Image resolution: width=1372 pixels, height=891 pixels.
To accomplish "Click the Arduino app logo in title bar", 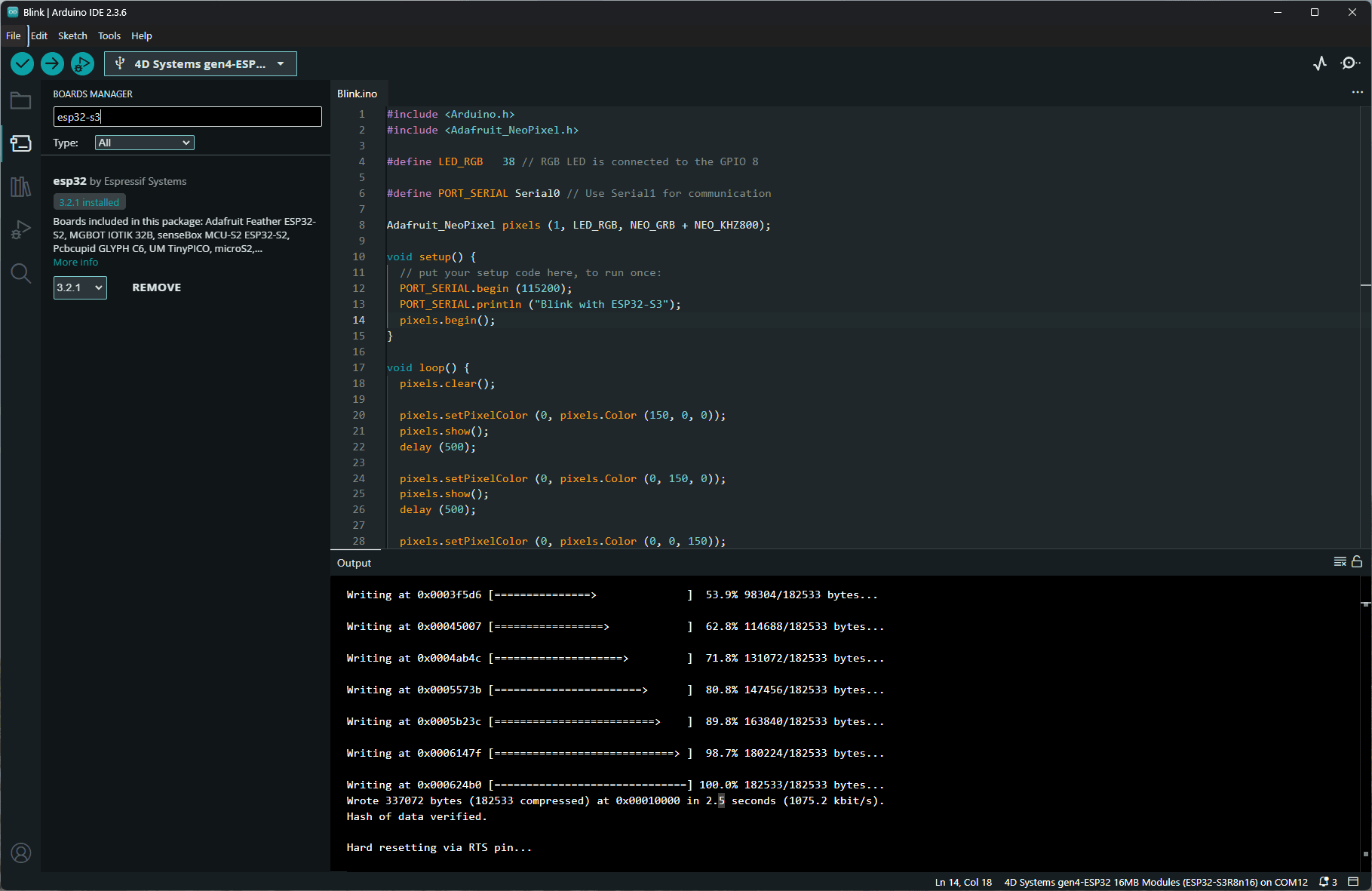I will pyautogui.click(x=13, y=12).
